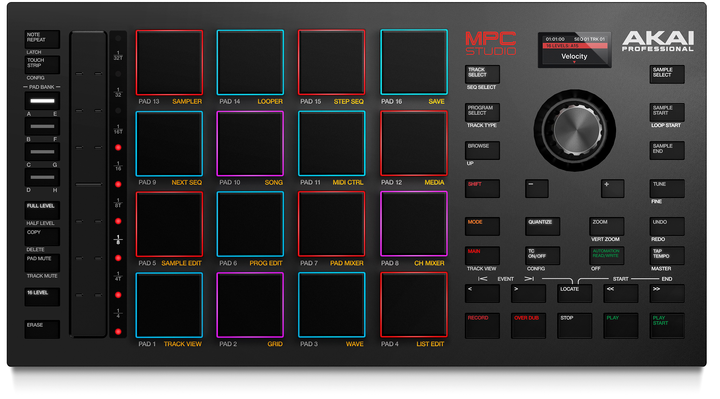Click the Sample Select button
The image size is (720, 399).
pos(667,74)
